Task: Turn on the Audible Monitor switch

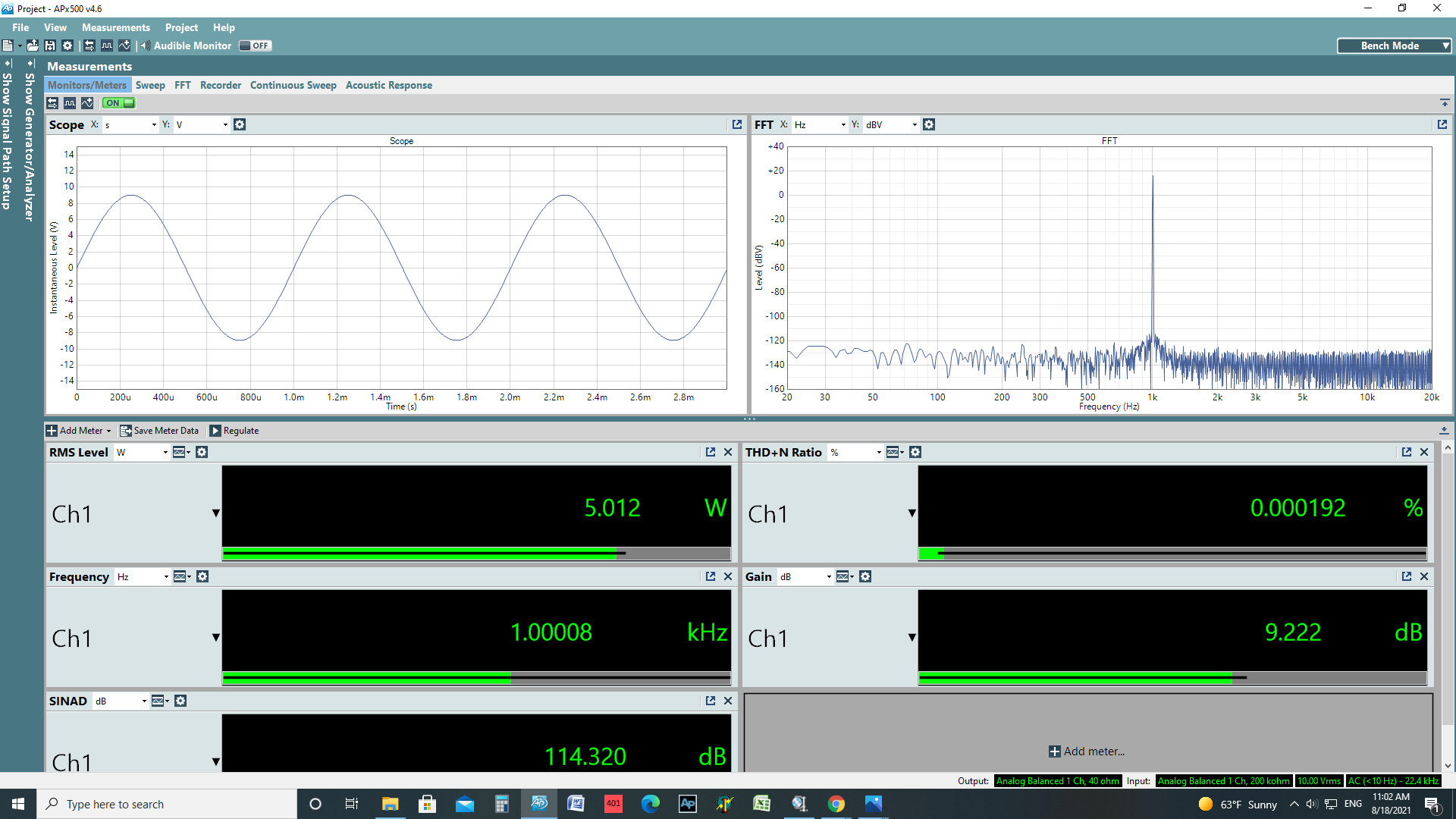Action: tap(256, 45)
